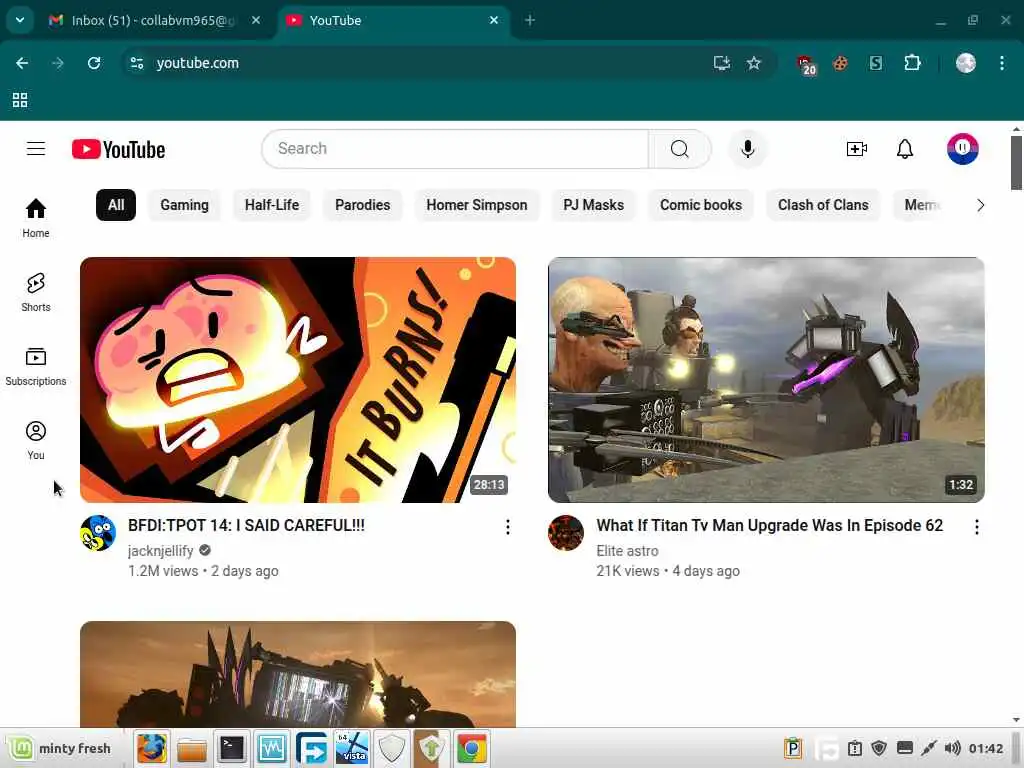Open the YouTube account avatar menu
The image size is (1024, 768).
pyautogui.click(x=963, y=149)
